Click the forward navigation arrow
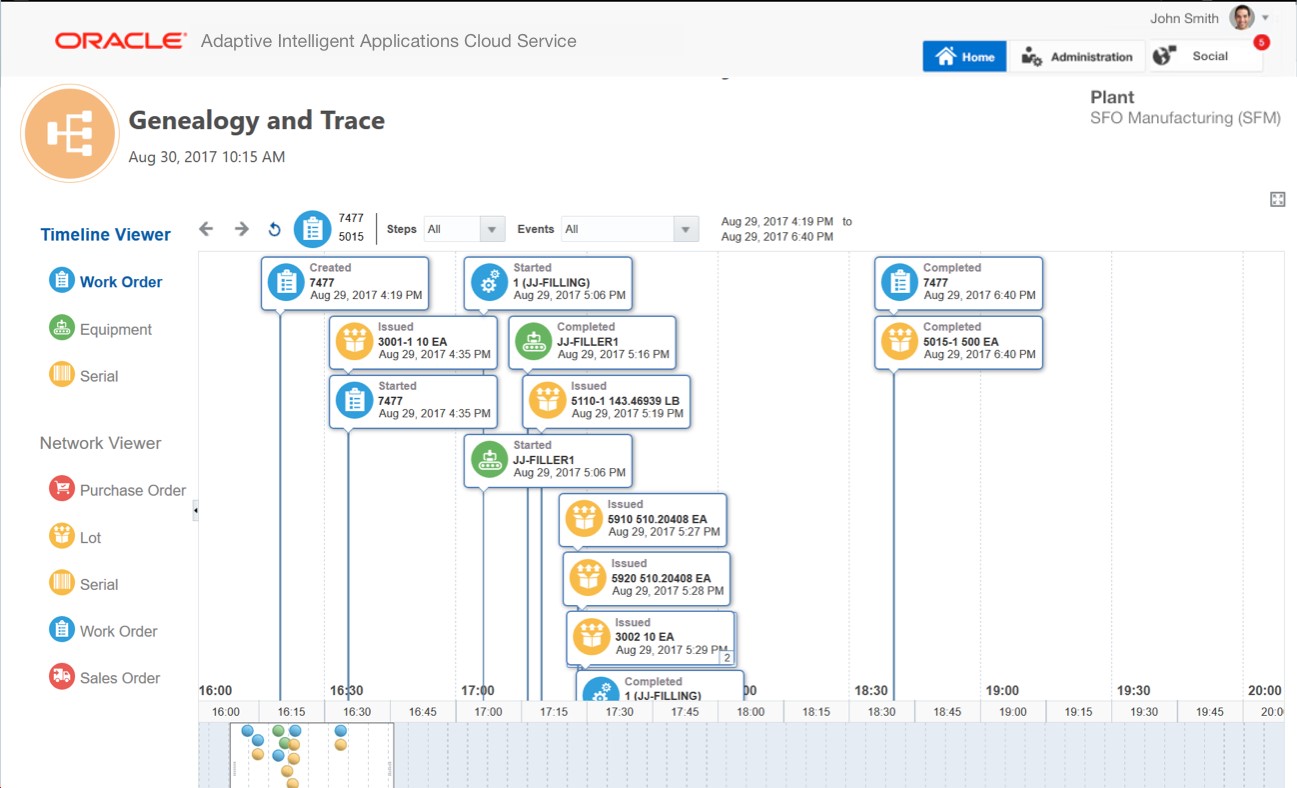The height and width of the screenshot is (788, 1297). [x=241, y=228]
